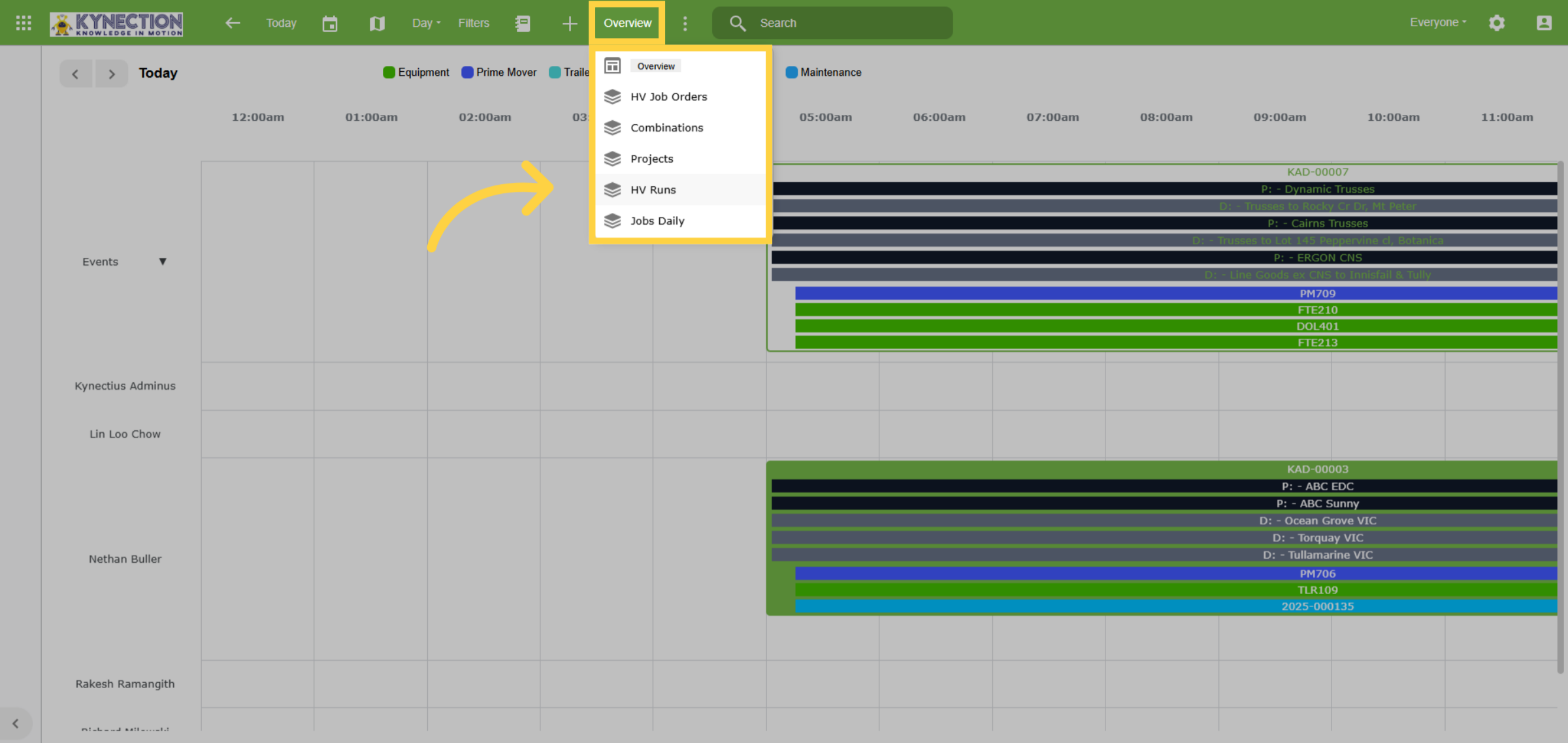This screenshot has width=1568, height=743.
Task: Toggle the Prime Mover legend filter
Action: tap(499, 72)
